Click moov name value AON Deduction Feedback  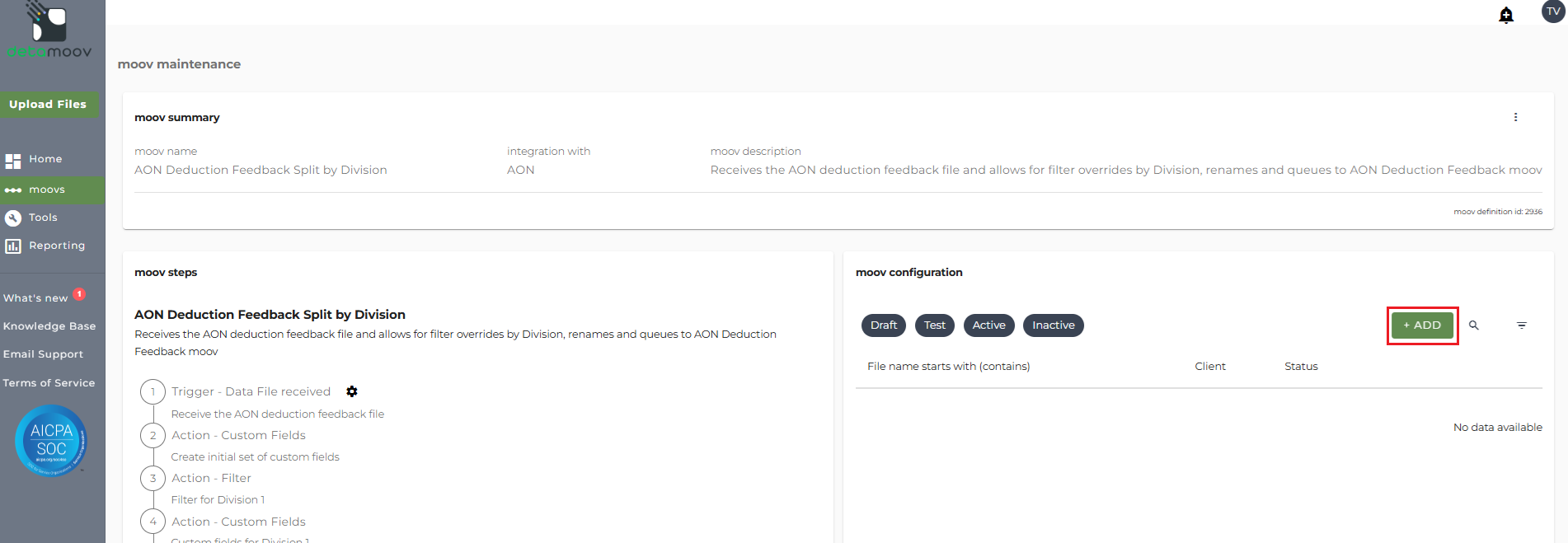(x=261, y=170)
